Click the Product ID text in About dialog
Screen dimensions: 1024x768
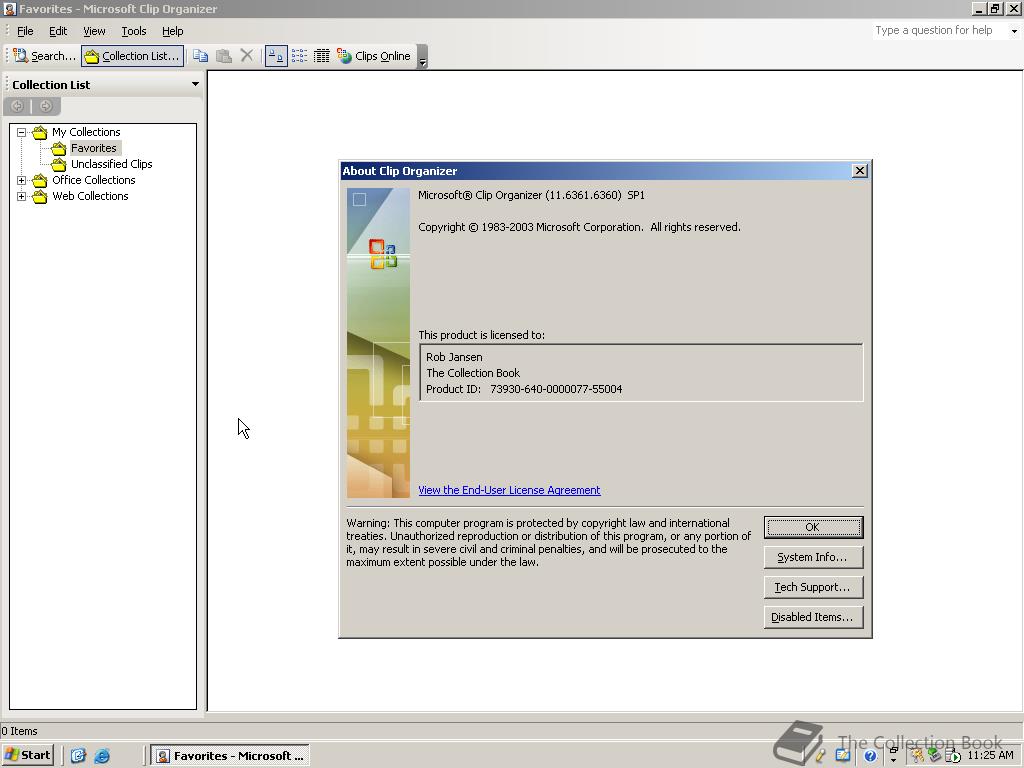(524, 389)
